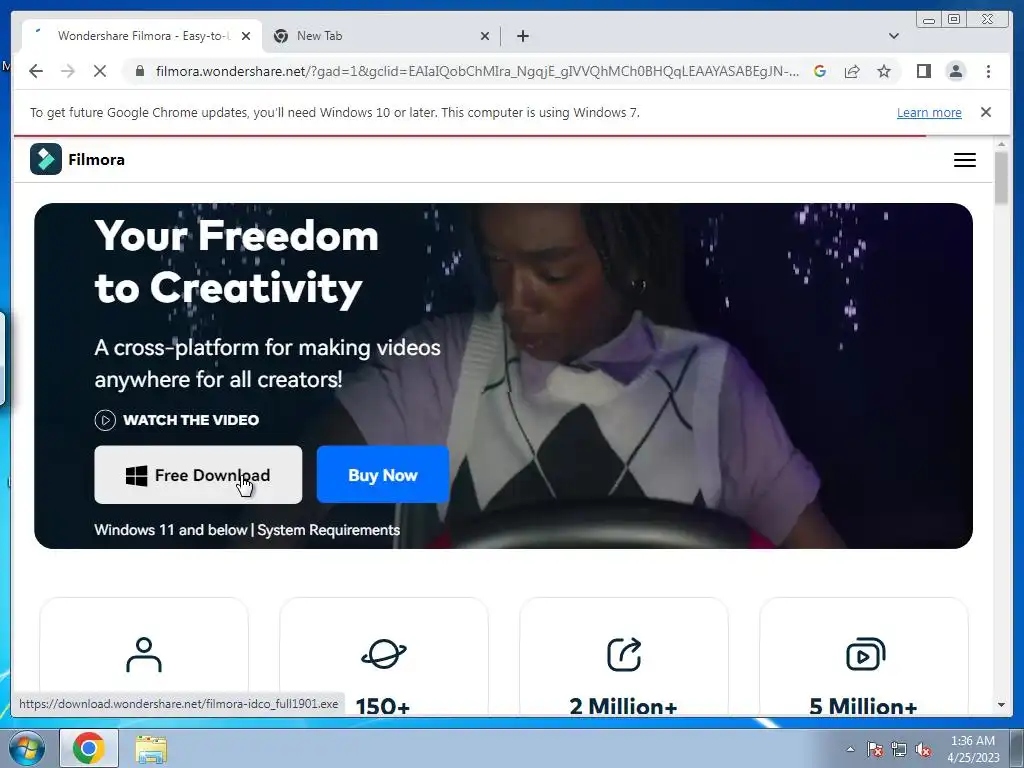
Task: Open the Chrome side panel icon
Action: tap(923, 71)
